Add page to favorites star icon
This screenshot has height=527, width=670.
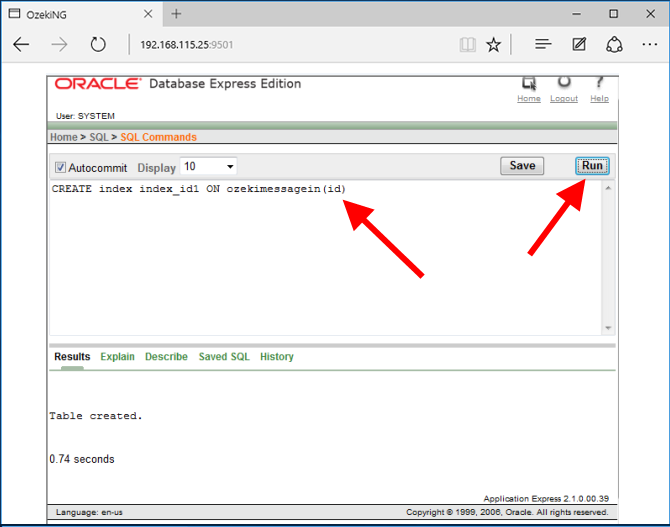point(493,45)
